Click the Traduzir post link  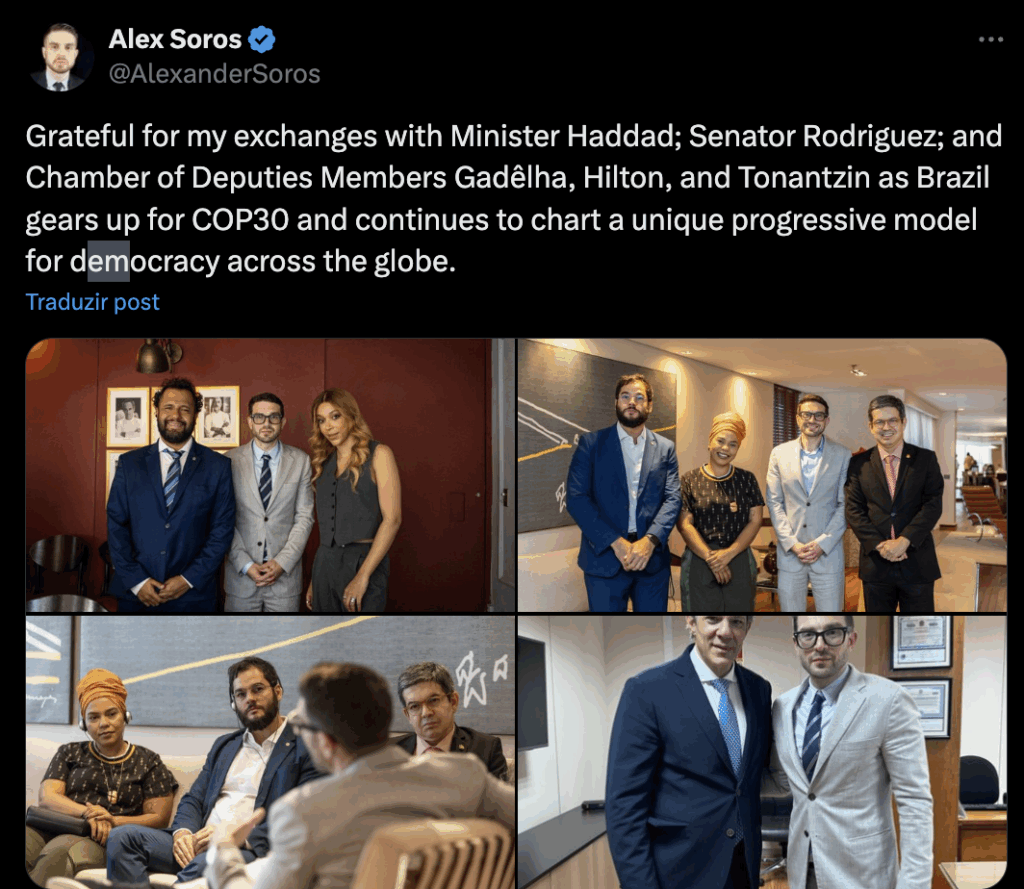[92, 302]
